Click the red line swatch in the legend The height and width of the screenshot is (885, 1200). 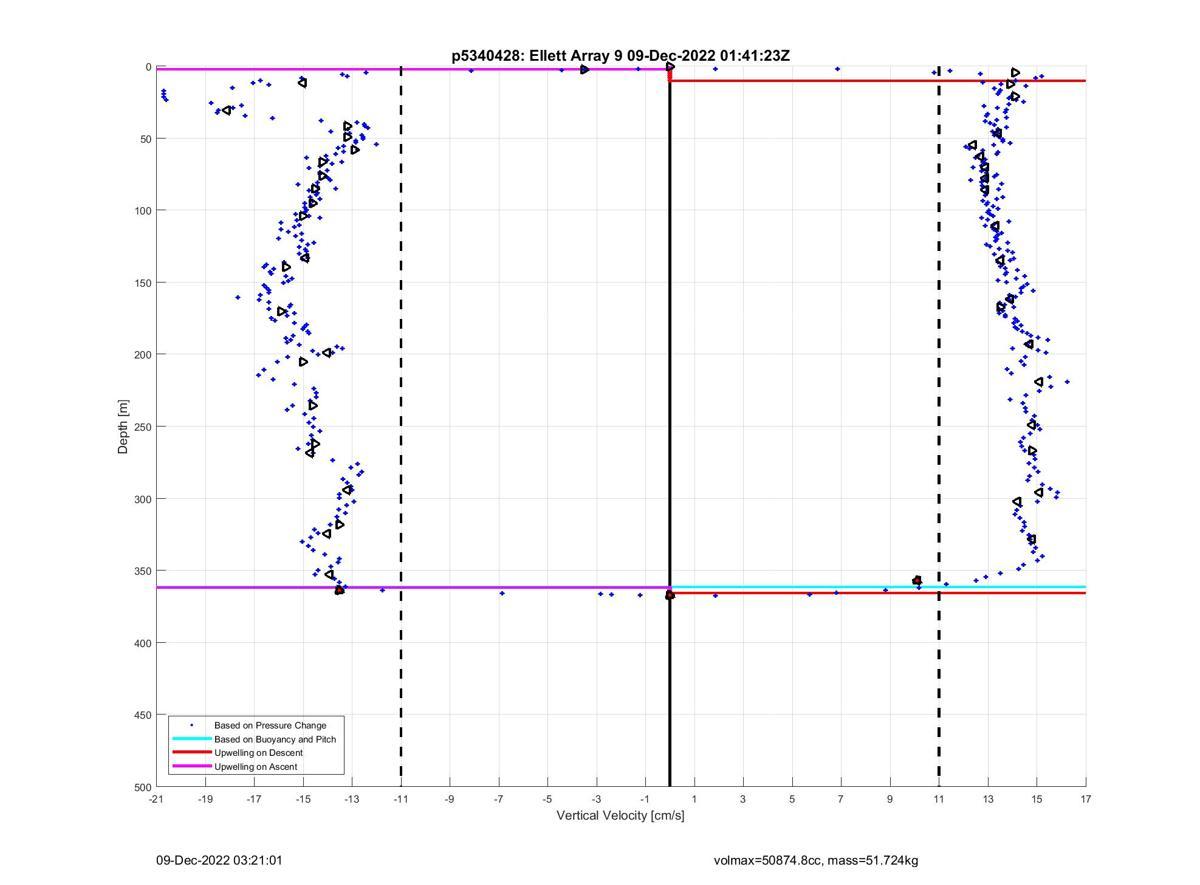coord(192,752)
